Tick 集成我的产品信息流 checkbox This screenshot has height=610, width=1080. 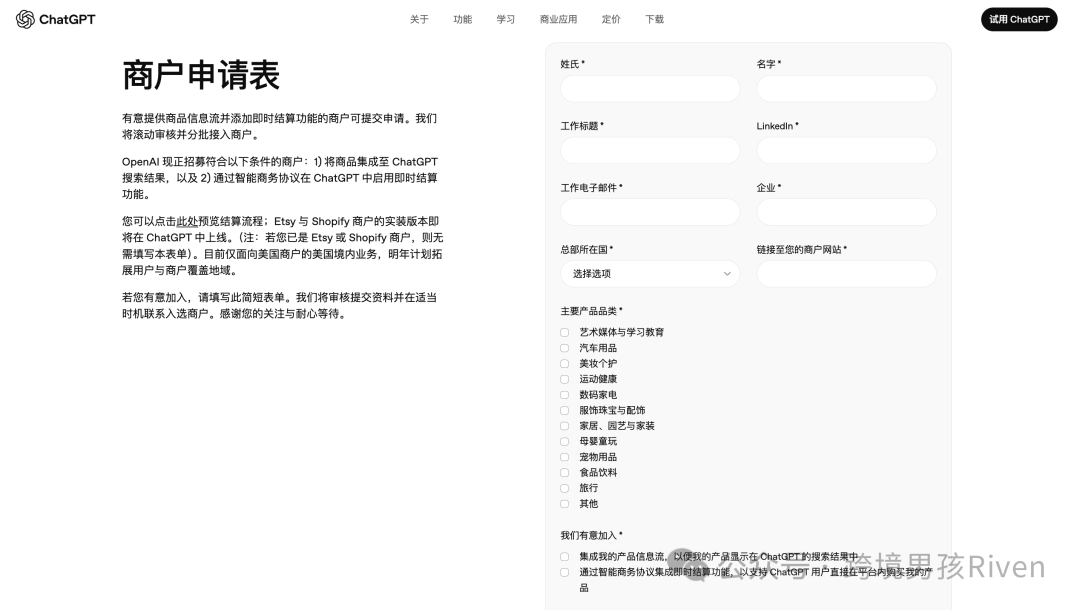[x=565, y=556]
